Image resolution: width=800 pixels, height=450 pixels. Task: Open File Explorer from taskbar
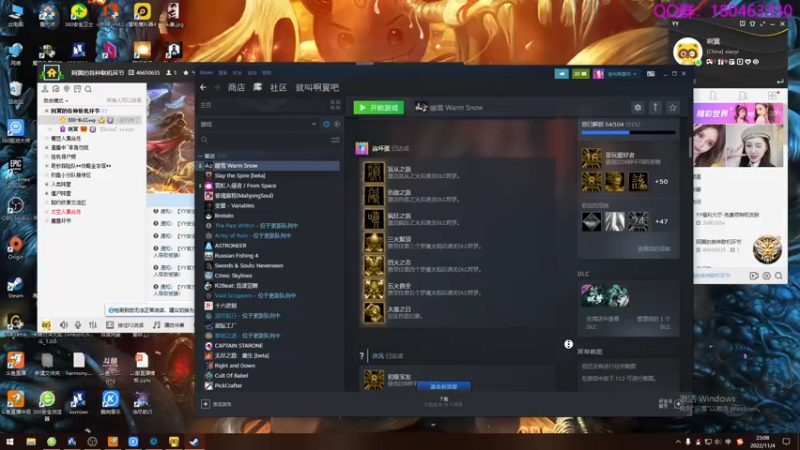[x=31, y=442]
